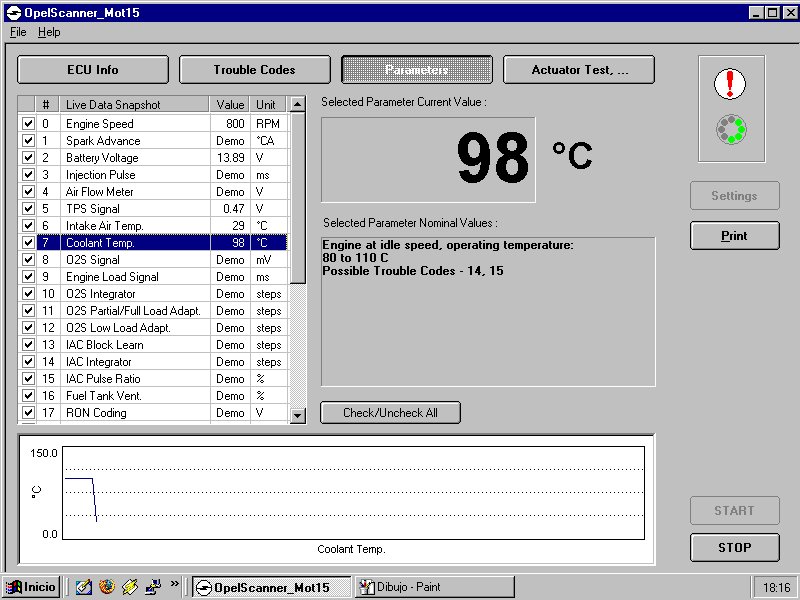The image size is (800, 600).
Task: Click the Unit column header
Action: click(x=267, y=105)
